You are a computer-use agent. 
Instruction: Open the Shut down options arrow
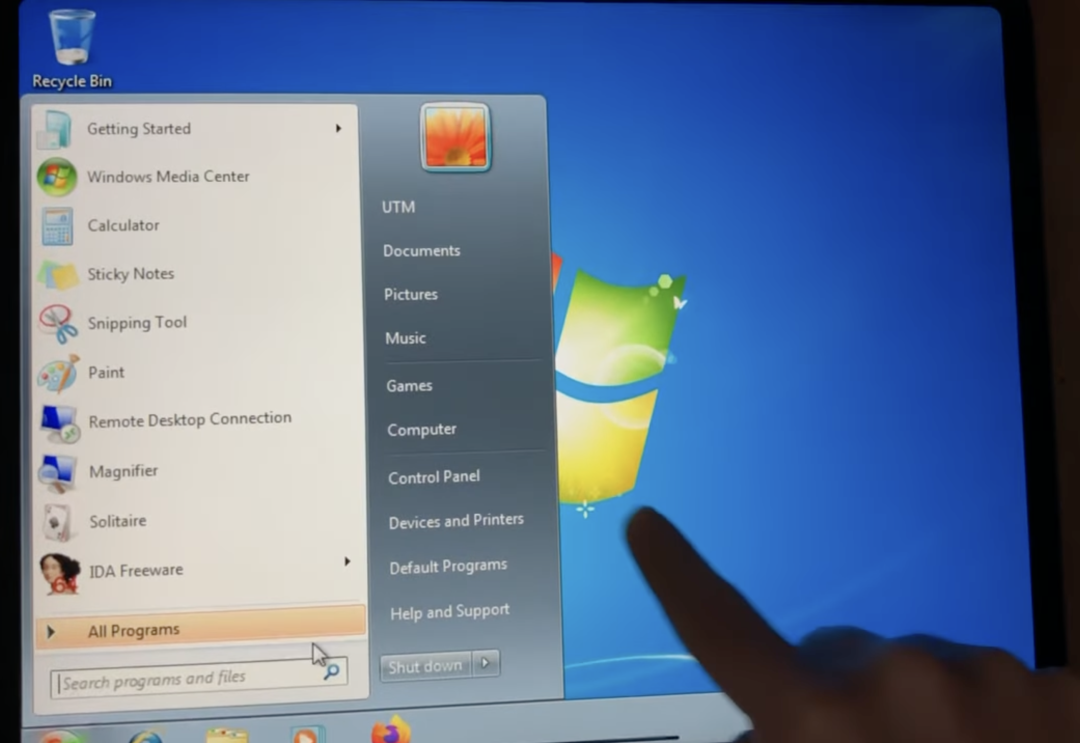click(x=486, y=663)
